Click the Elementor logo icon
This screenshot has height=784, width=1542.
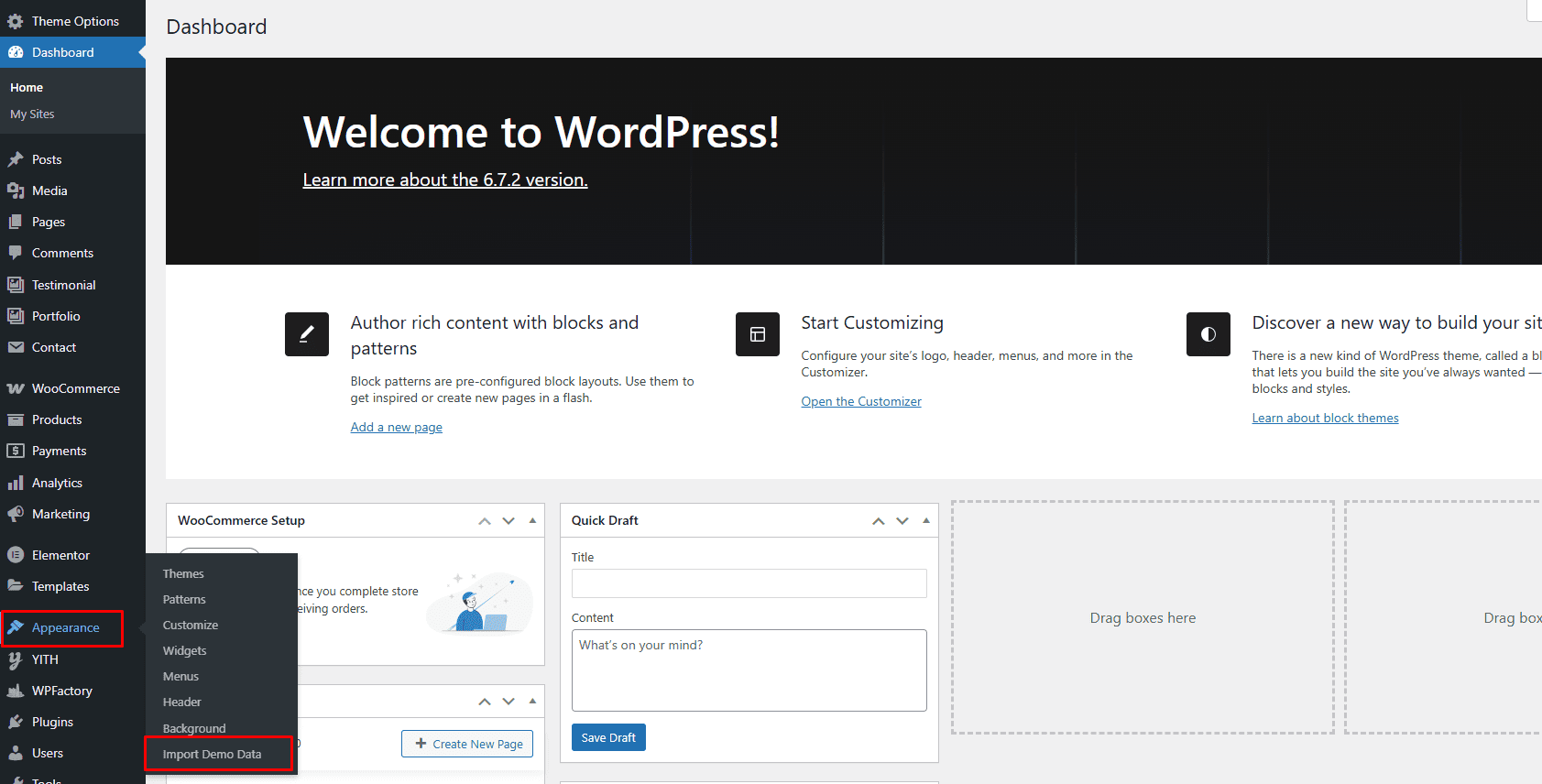16,555
